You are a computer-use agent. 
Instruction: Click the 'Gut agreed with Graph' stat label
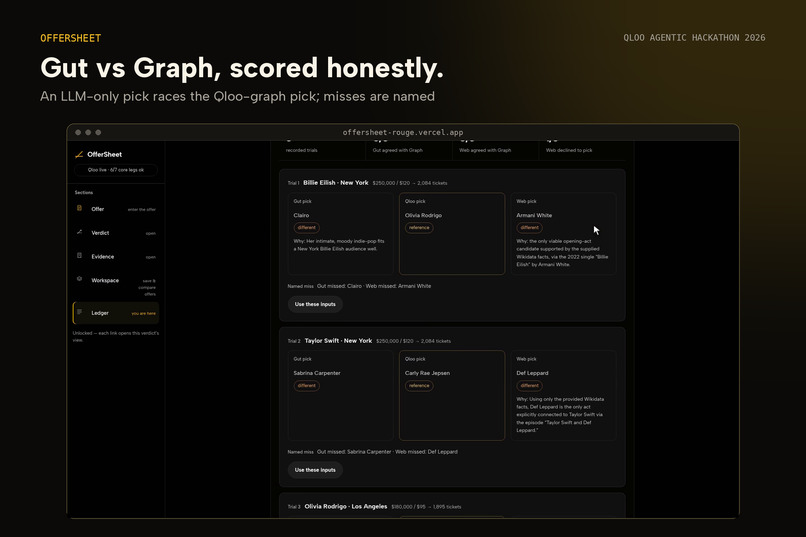(397, 151)
